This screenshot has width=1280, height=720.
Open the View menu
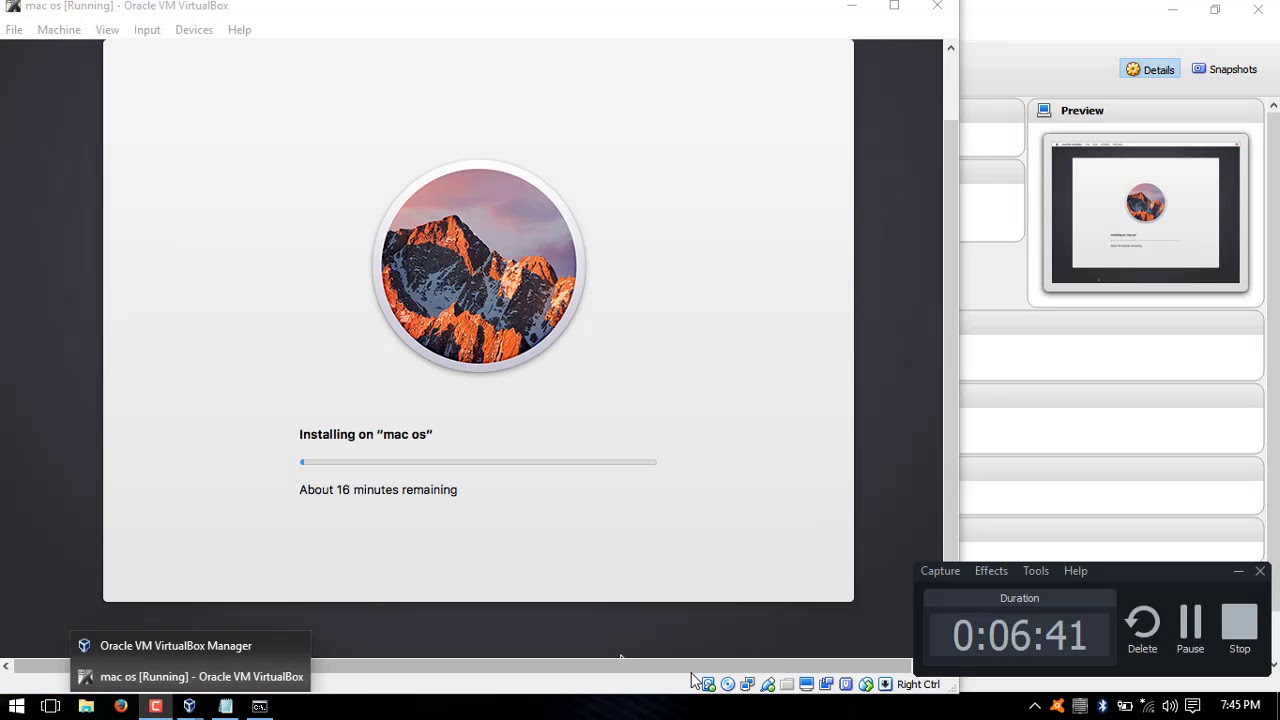107,30
